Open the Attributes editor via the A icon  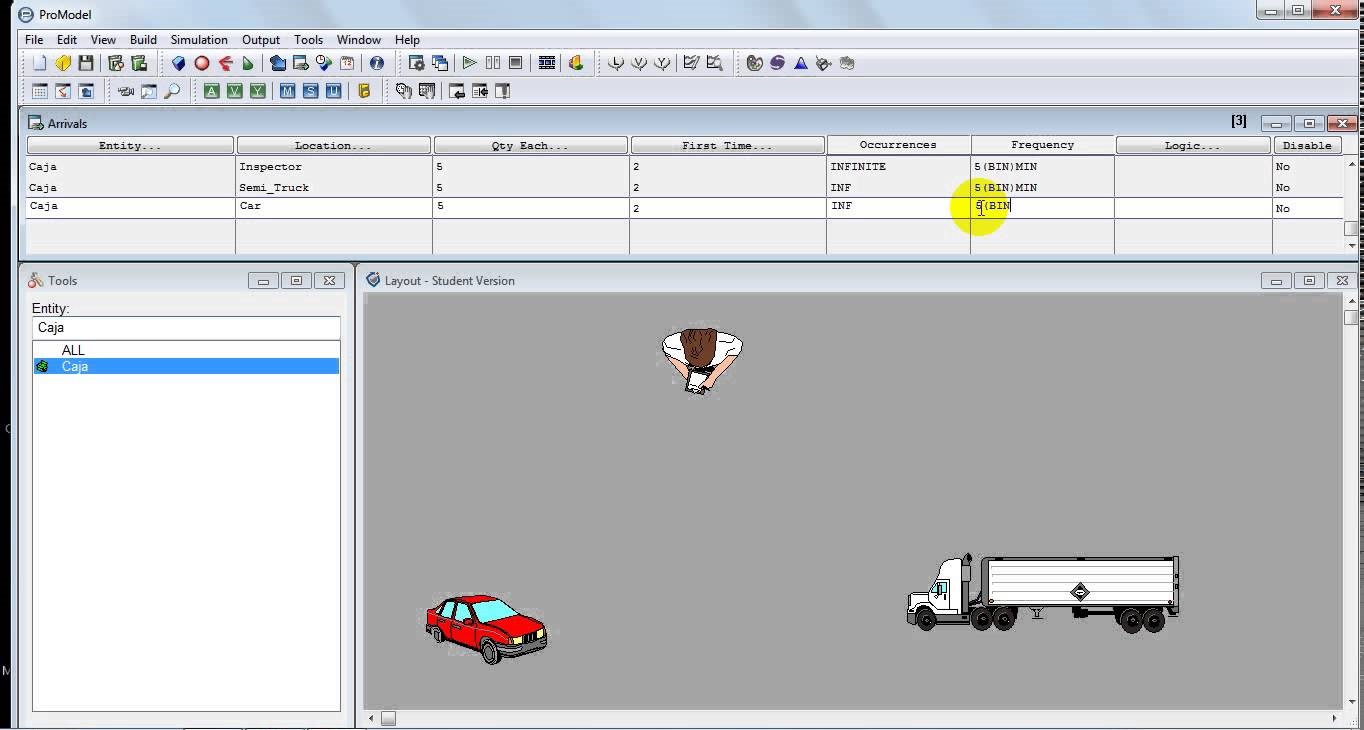pyautogui.click(x=211, y=90)
